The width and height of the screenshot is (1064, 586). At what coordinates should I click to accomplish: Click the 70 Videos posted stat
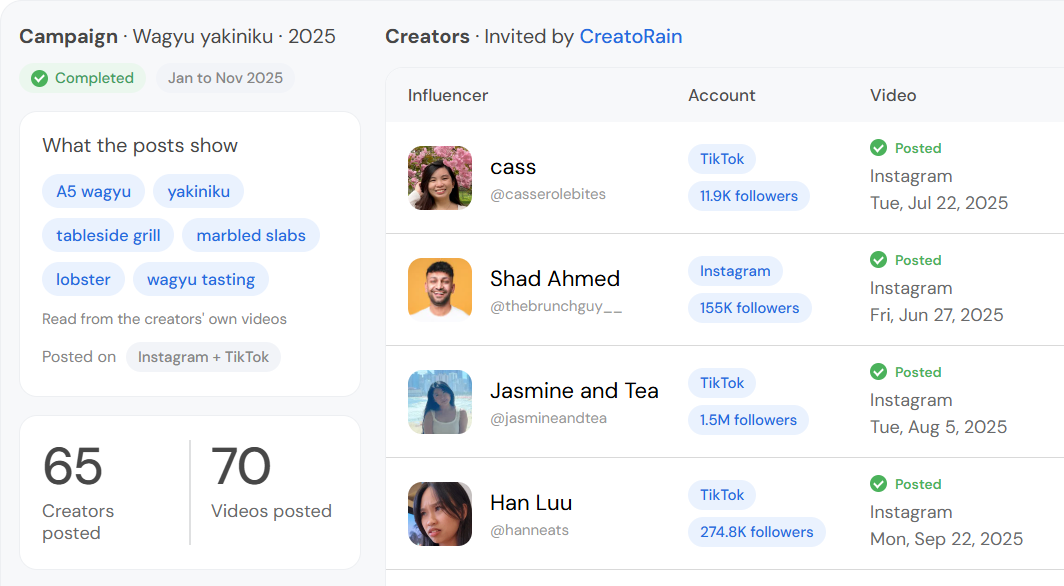coord(271,482)
